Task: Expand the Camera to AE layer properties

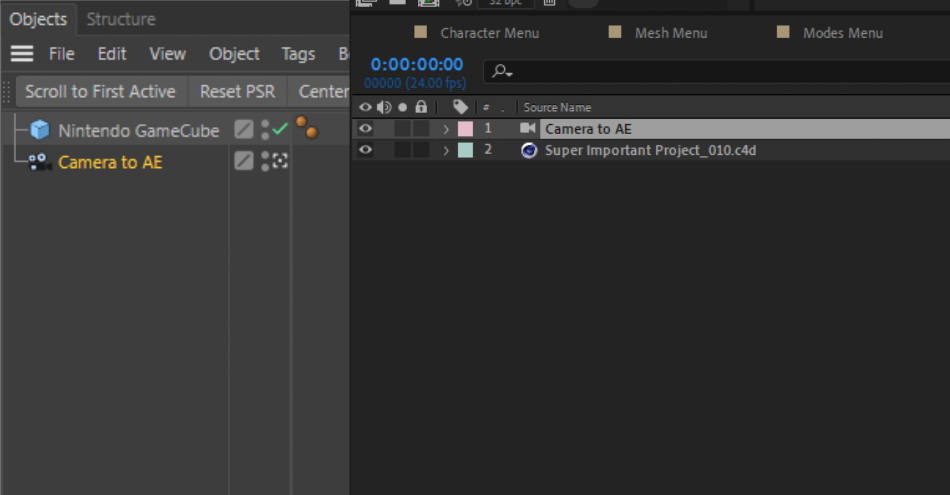Action: tap(446, 129)
